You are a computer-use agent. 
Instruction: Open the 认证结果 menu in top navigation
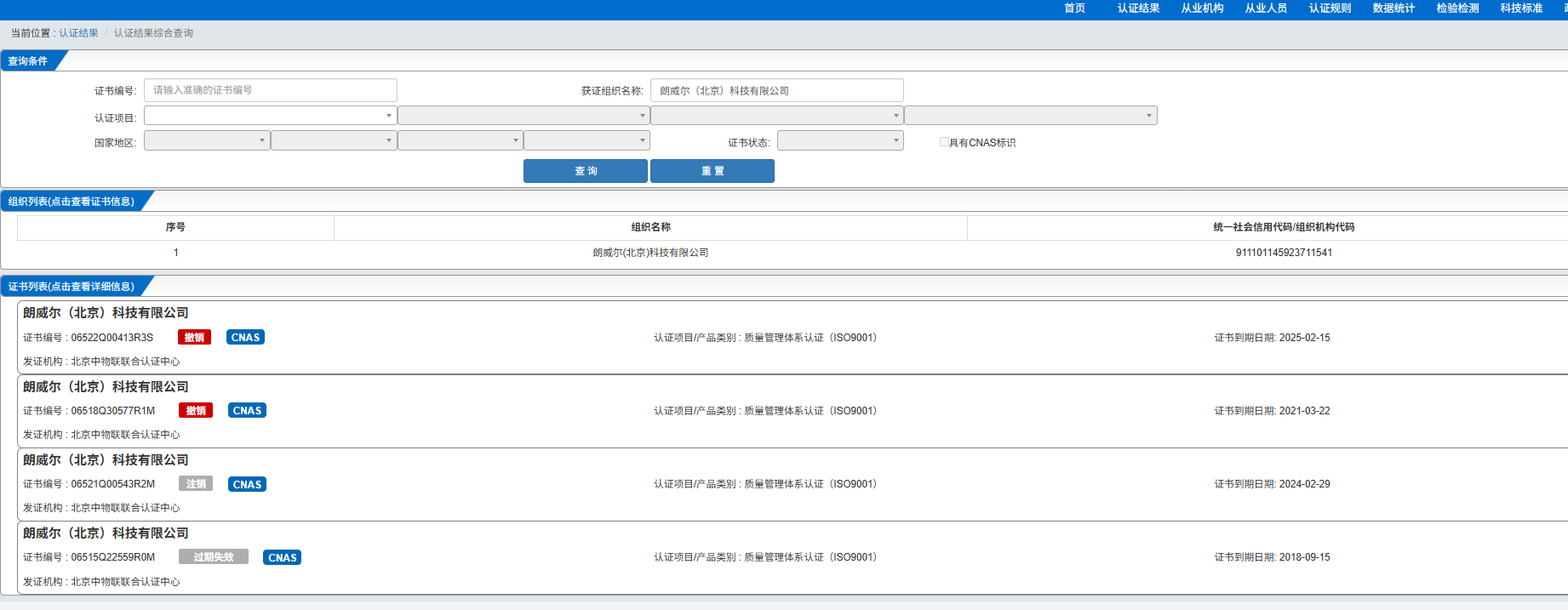pyautogui.click(x=1138, y=9)
